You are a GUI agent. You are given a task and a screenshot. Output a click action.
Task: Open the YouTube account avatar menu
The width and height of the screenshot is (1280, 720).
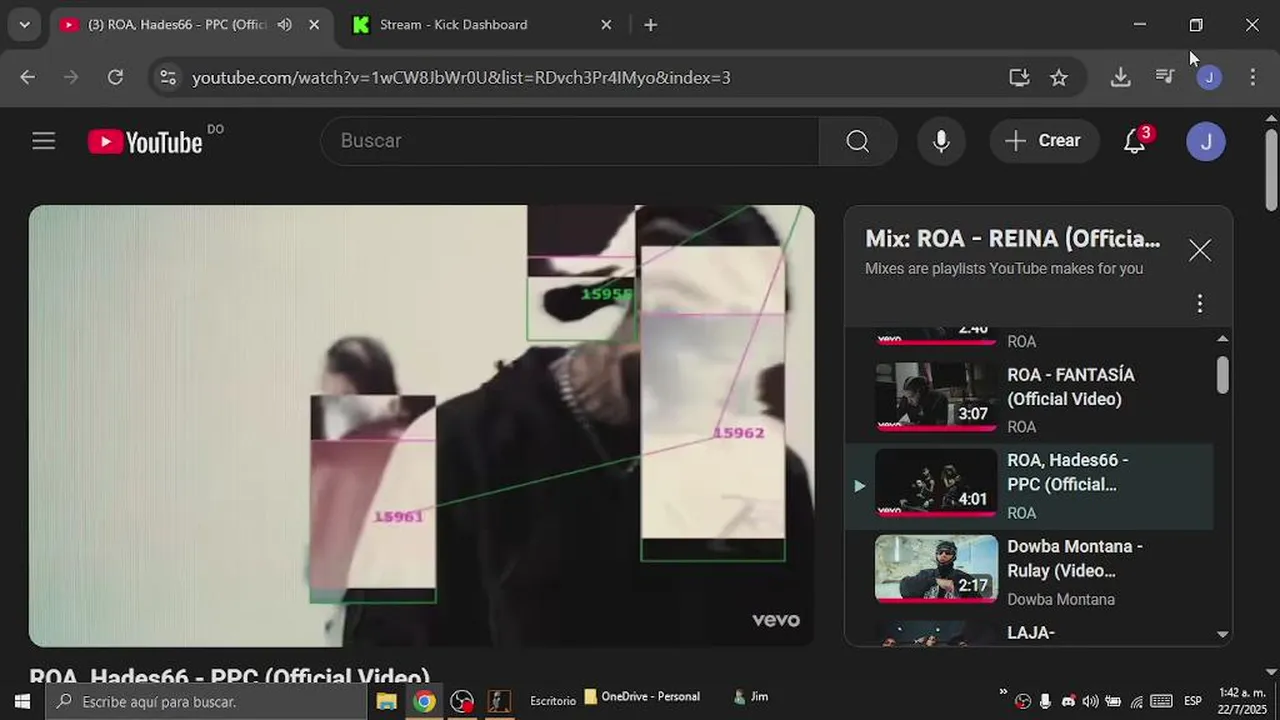click(x=1205, y=141)
